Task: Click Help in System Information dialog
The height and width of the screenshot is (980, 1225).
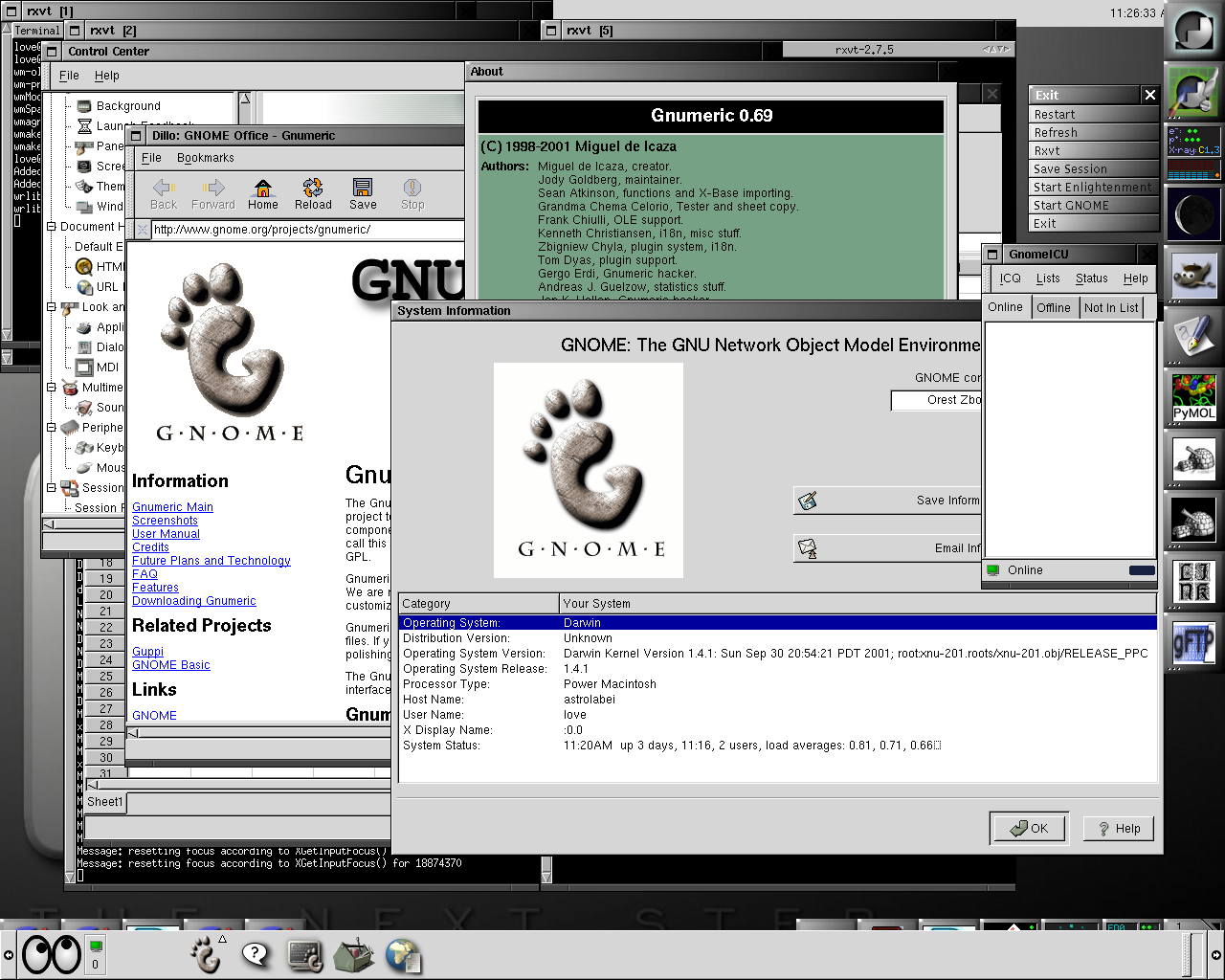Action: pyautogui.click(x=1119, y=829)
